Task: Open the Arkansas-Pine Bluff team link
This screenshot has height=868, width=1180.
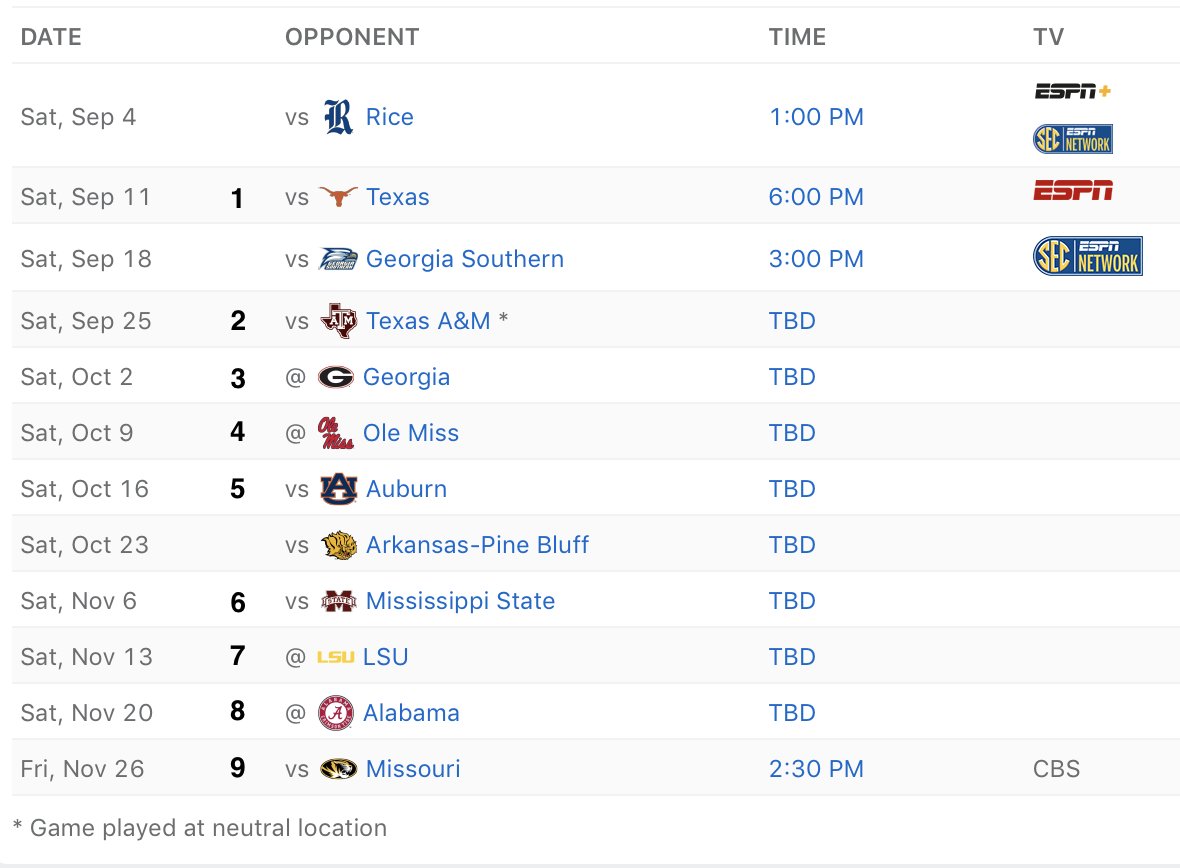Action: [x=477, y=545]
